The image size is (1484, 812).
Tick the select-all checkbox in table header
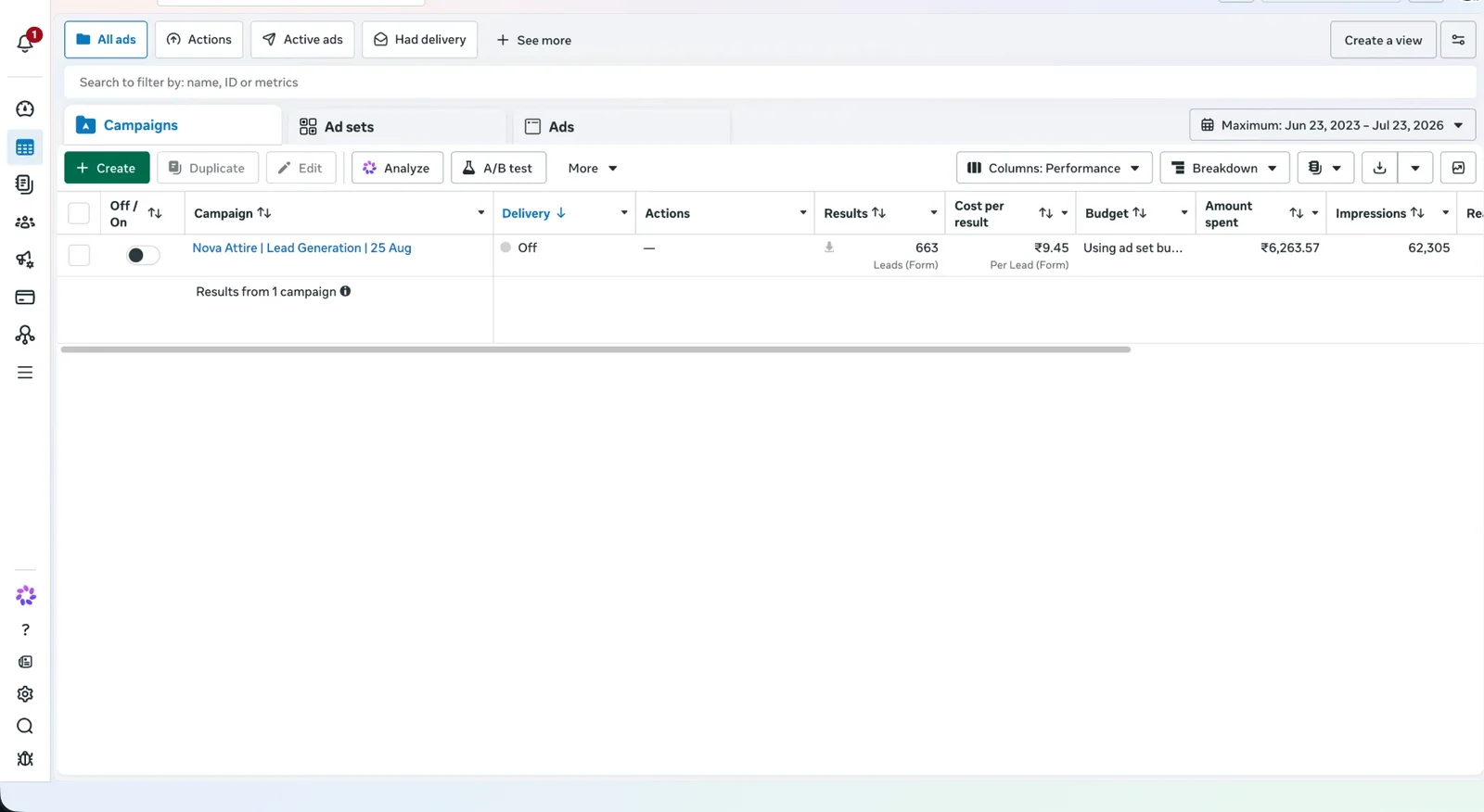tap(79, 213)
